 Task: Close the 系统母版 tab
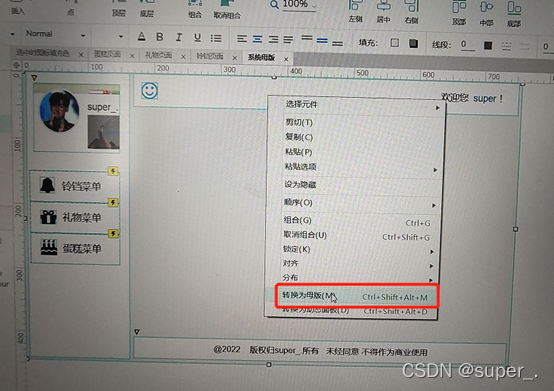(x=286, y=59)
